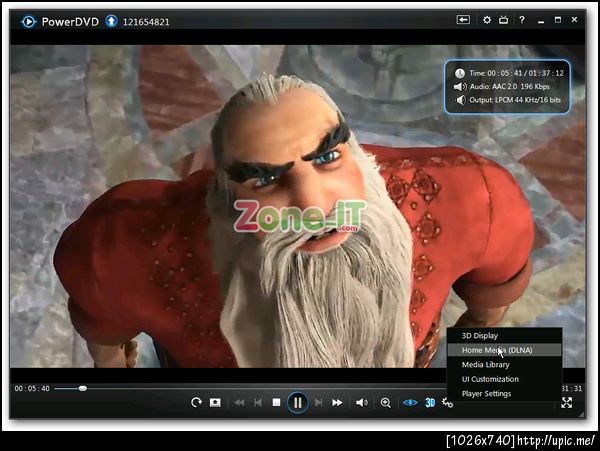Click the return-to-previous arrow icon in title bar
This screenshot has width=600, height=451.
tap(463, 20)
